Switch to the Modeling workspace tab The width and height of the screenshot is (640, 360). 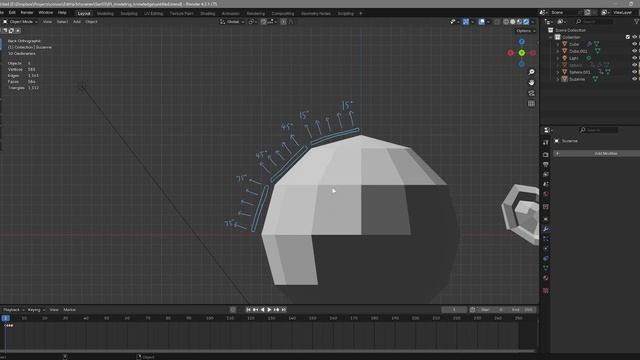[x=105, y=13]
